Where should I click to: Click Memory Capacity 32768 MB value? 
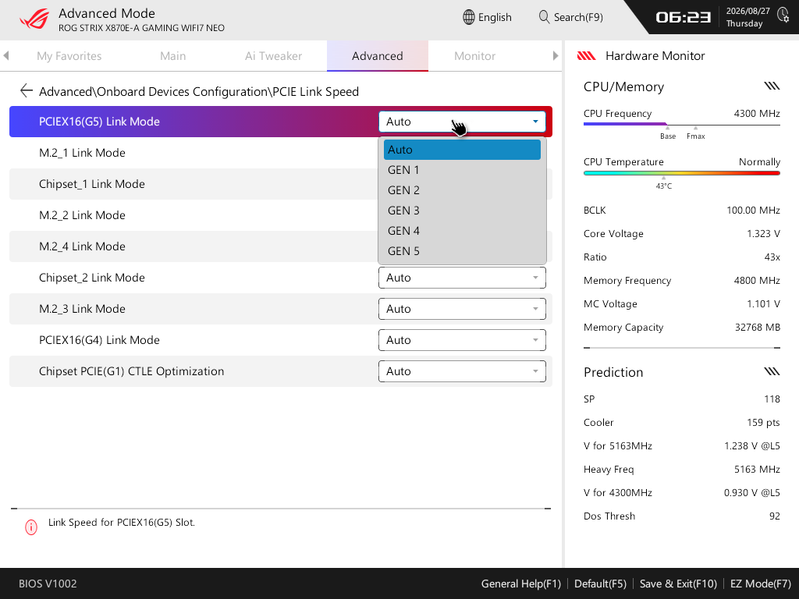tap(757, 327)
